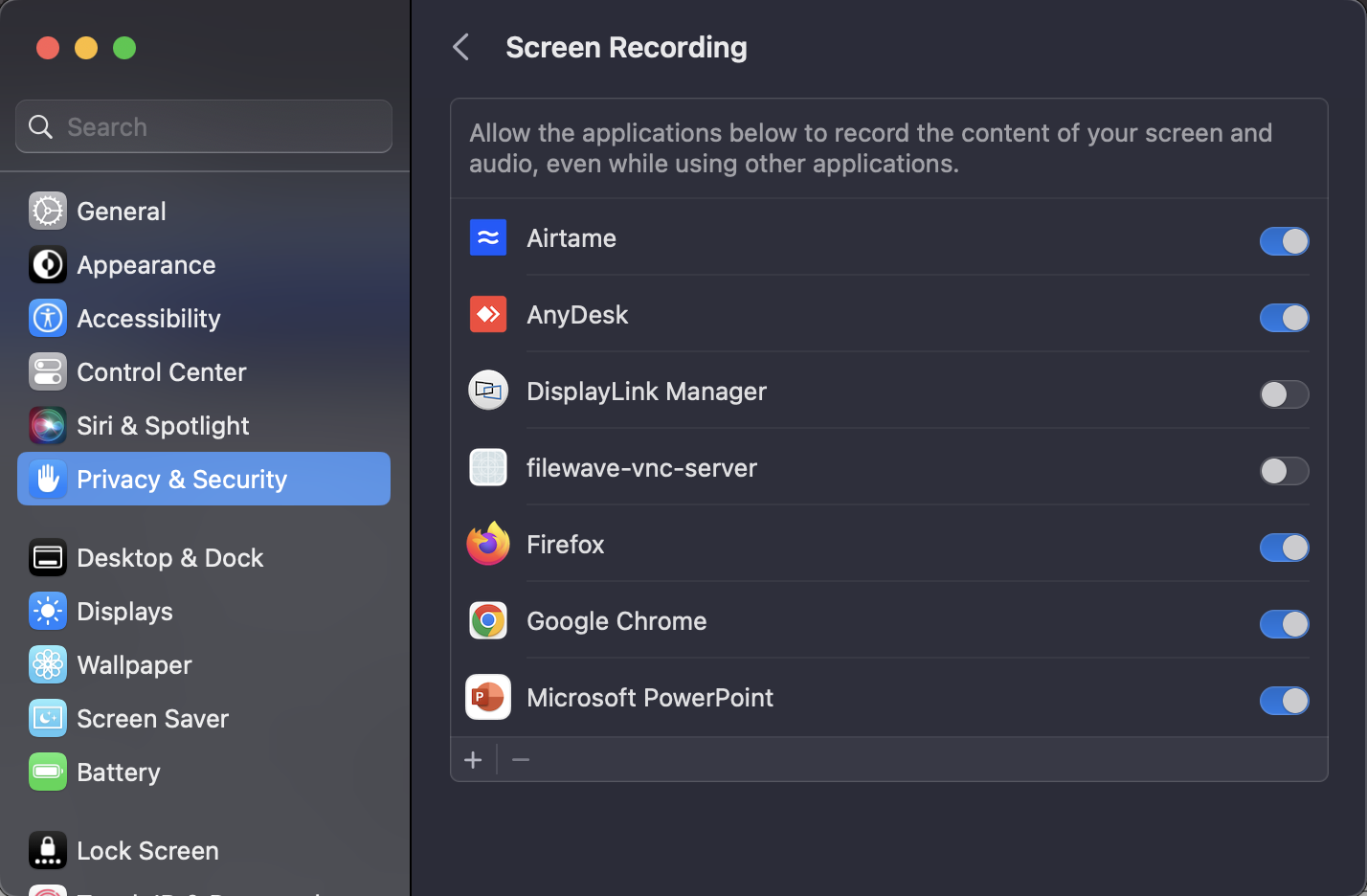Viewport: 1367px width, 896px height.
Task: Click the green zoom window button
Action: (124, 48)
